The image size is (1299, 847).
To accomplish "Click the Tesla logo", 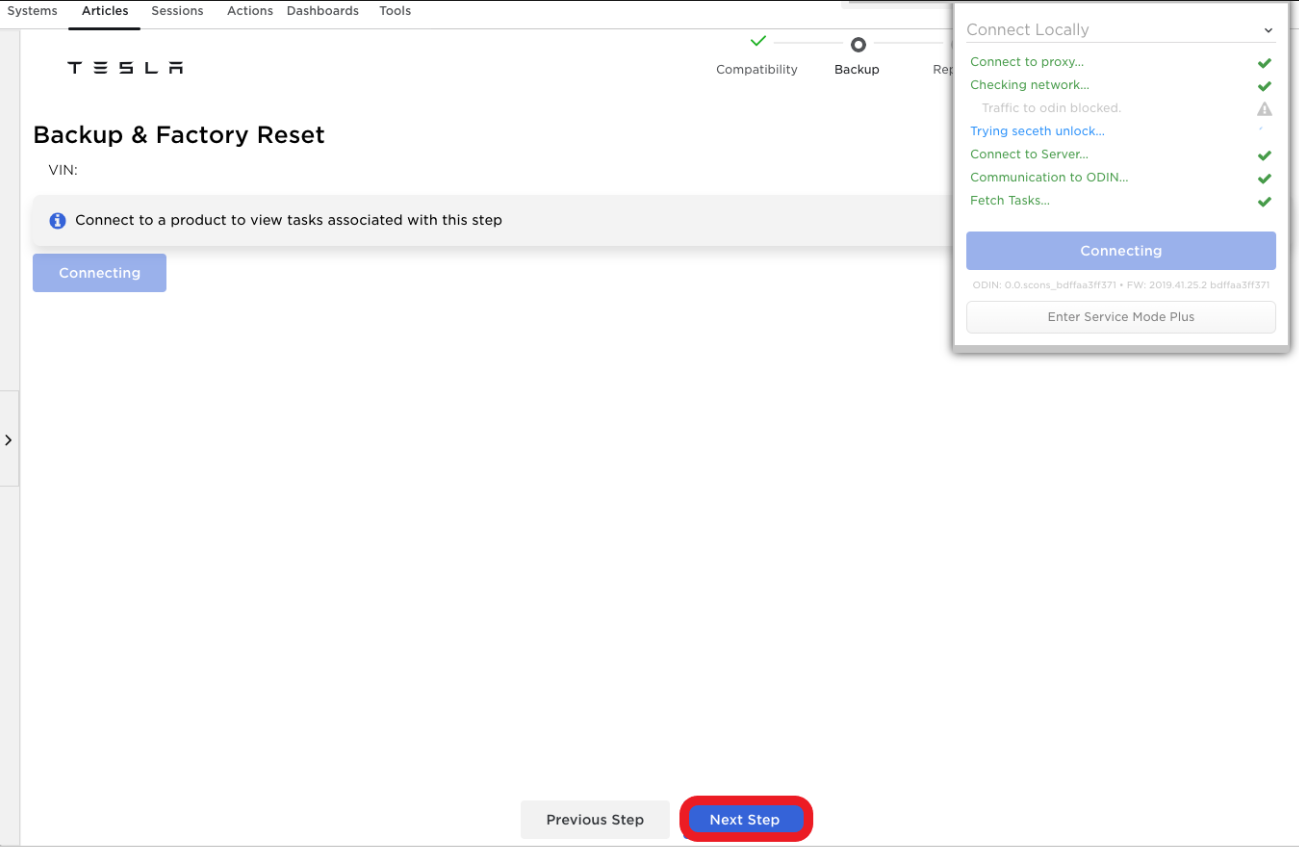I will click(125, 68).
